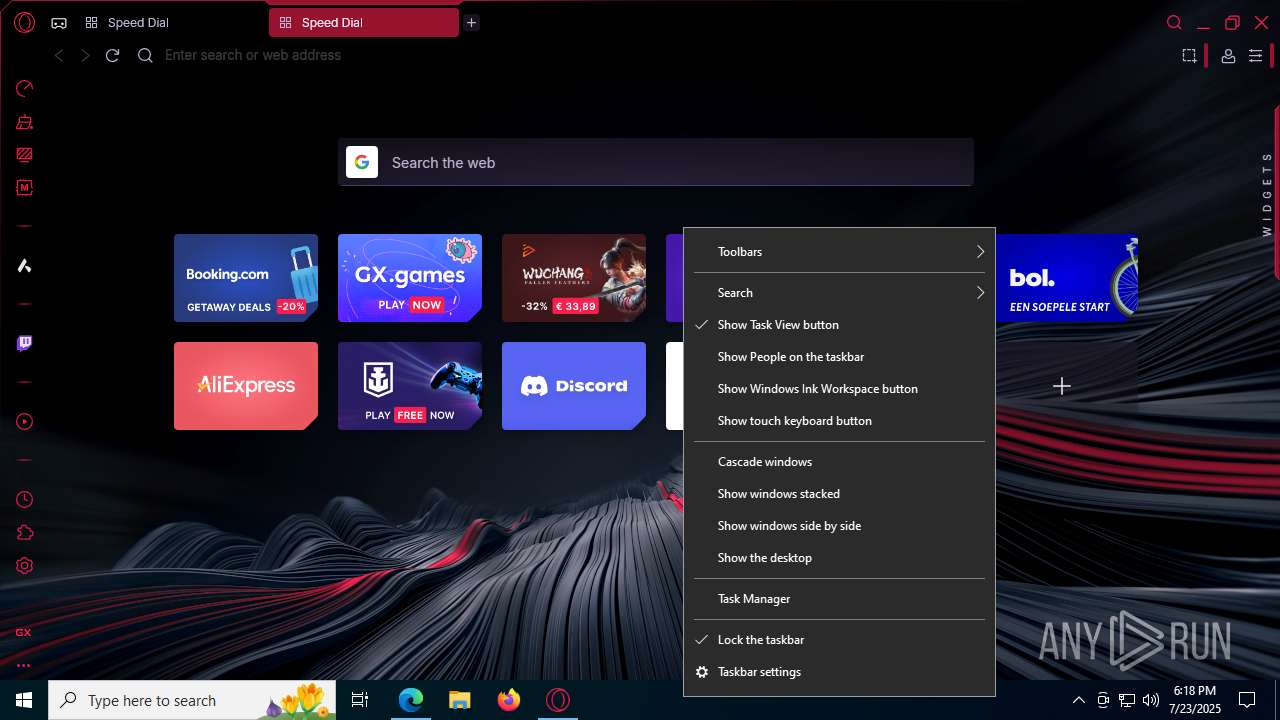Open the Aria AI sidebar icon
Image resolution: width=1280 pixels, height=720 pixels.
point(24,265)
